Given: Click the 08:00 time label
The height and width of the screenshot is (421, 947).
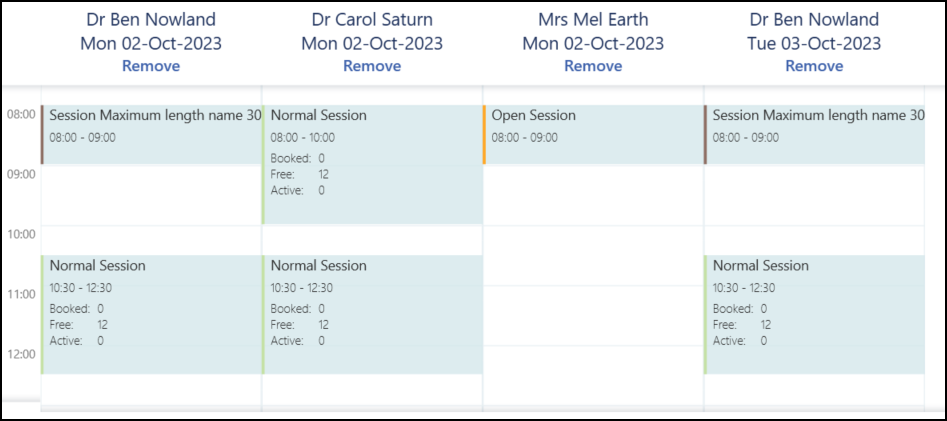Looking at the screenshot, I should click(20, 115).
